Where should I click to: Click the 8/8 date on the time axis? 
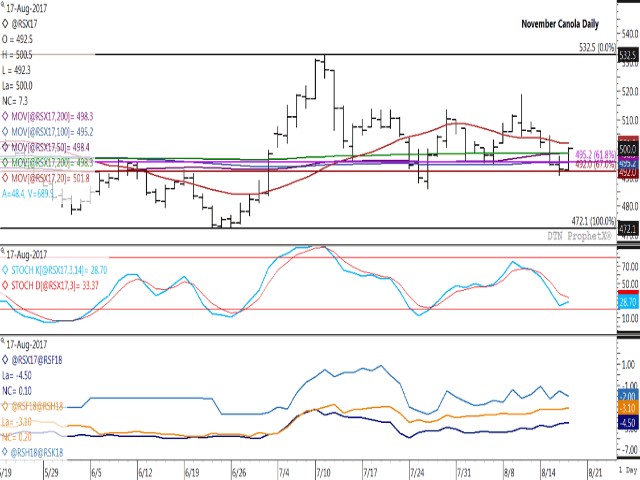tap(509, 473)
